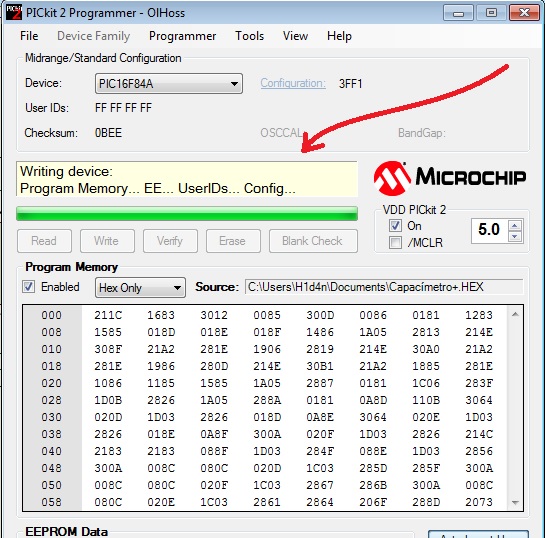Toggle the VDD PICkit 2 On checkbox
This screenshot has height=538, width=545.
click(395, 226)
